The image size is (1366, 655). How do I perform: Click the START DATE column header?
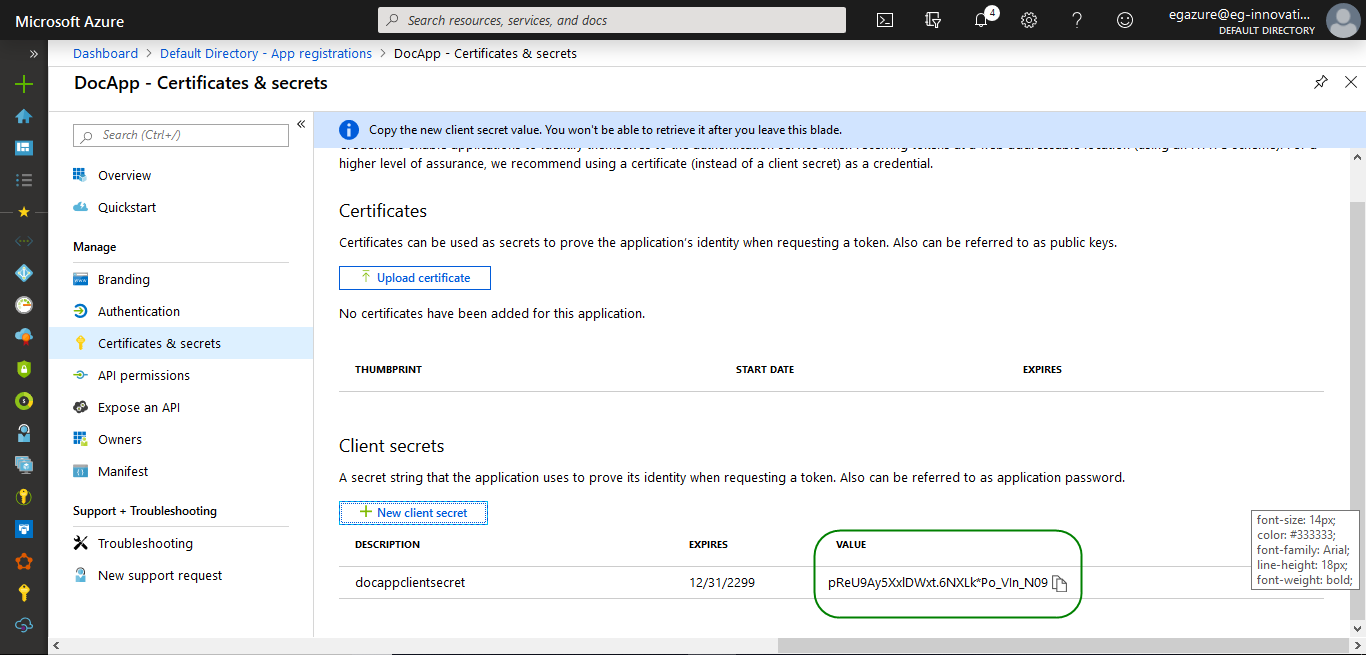[x=765, y=370]
